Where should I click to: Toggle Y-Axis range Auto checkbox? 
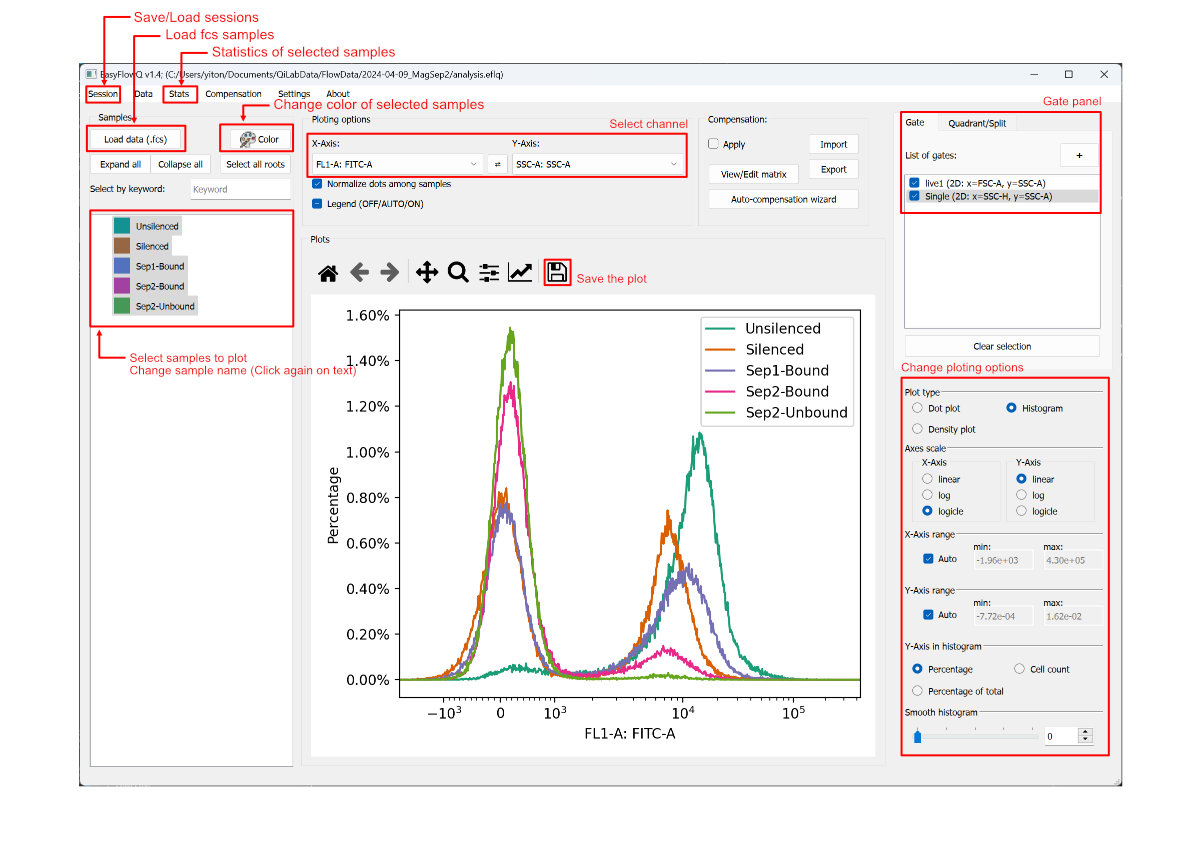point(929,615)
